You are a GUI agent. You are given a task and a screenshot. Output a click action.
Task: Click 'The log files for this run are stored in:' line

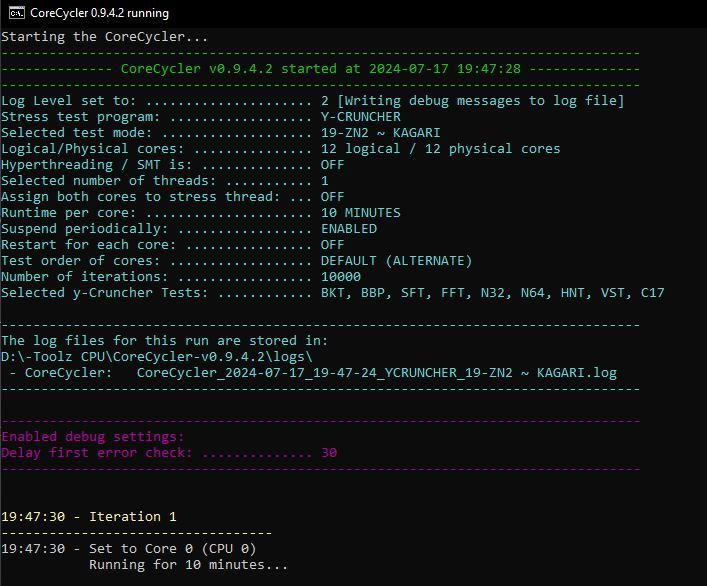click(165, 340)
